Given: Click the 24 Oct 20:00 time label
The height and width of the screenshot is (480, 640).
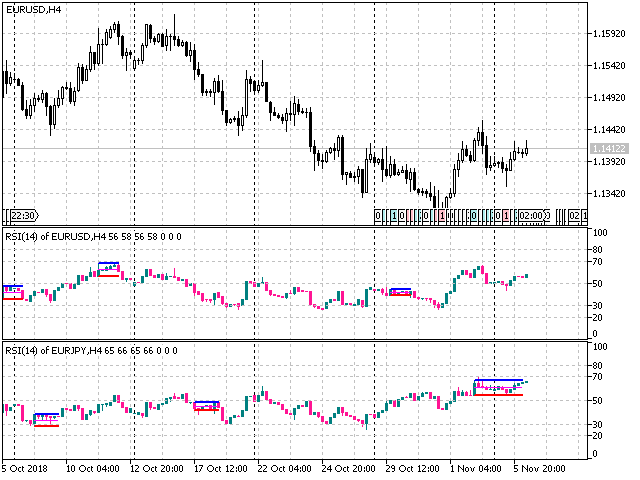Looking at the screenshot, I should [348, 468].
